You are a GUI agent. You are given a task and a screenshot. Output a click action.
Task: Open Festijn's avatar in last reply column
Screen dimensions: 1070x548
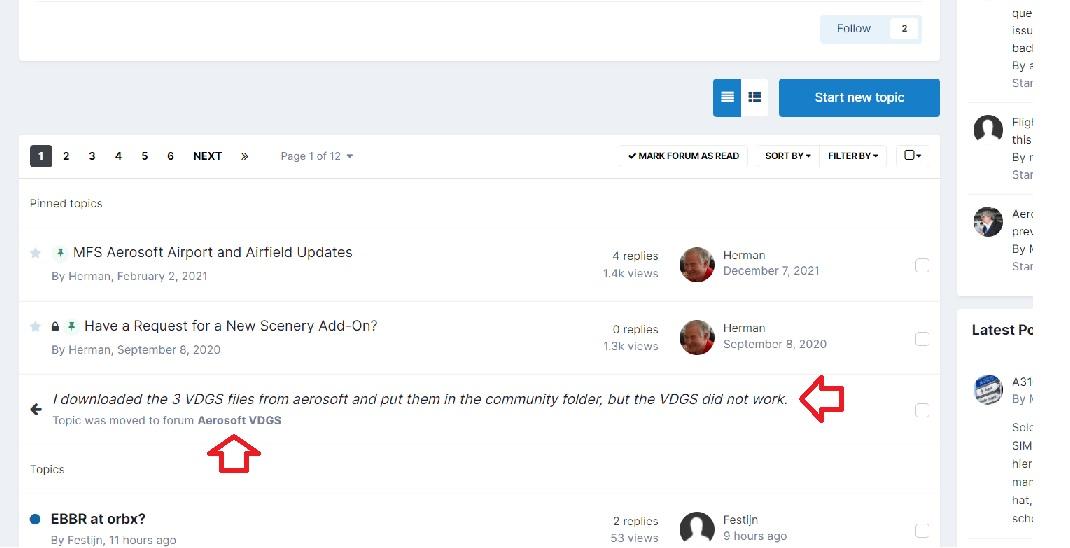[x=697, y=528]
